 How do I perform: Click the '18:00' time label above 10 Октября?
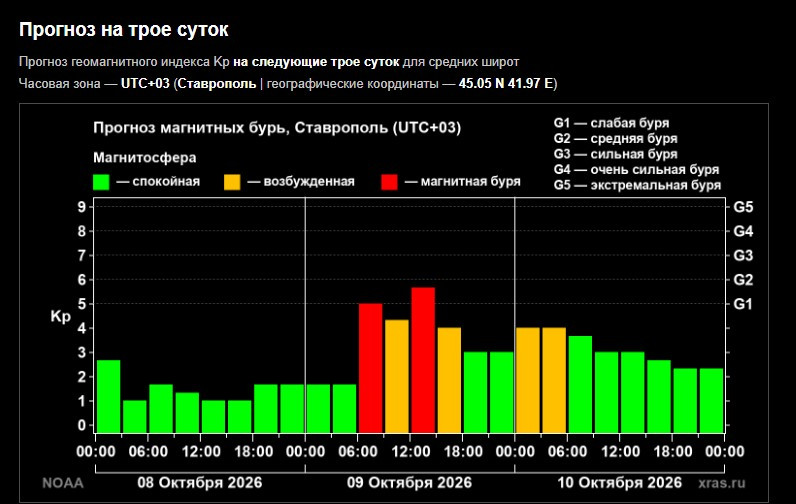pyautogui.click(x=673, y=451)
